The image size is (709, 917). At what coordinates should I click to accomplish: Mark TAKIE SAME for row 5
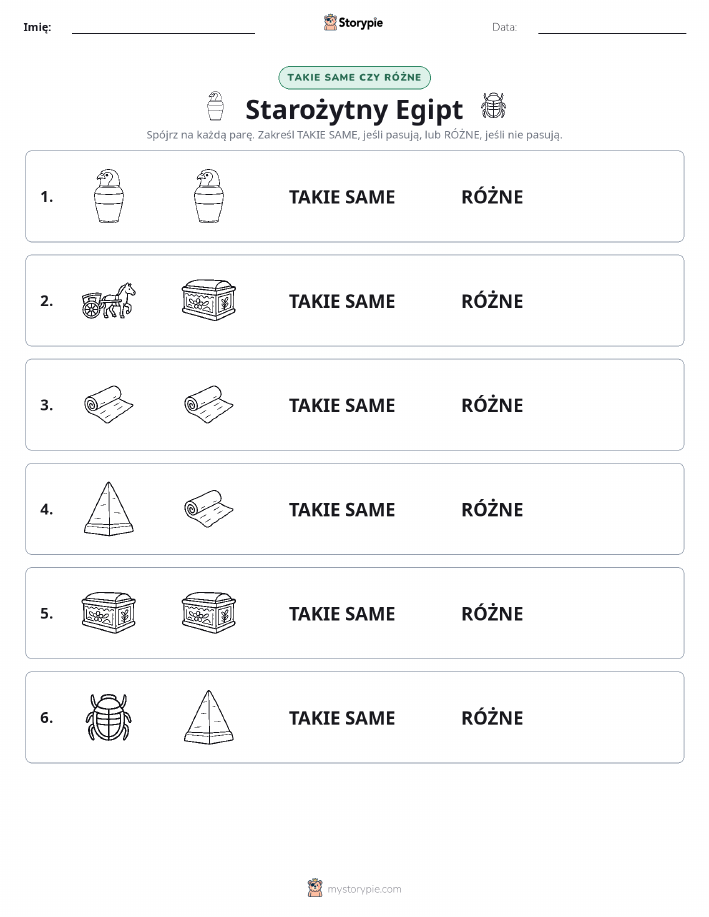[342, 613]
